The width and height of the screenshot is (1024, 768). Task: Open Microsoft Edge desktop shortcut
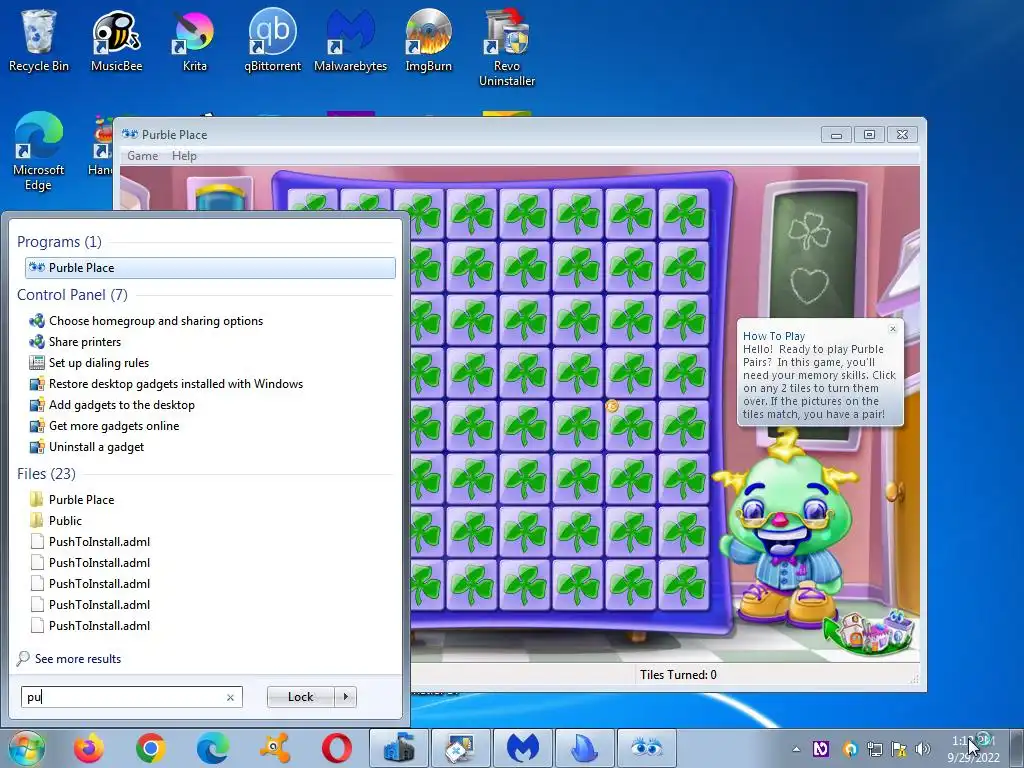(x=39, y=152)
